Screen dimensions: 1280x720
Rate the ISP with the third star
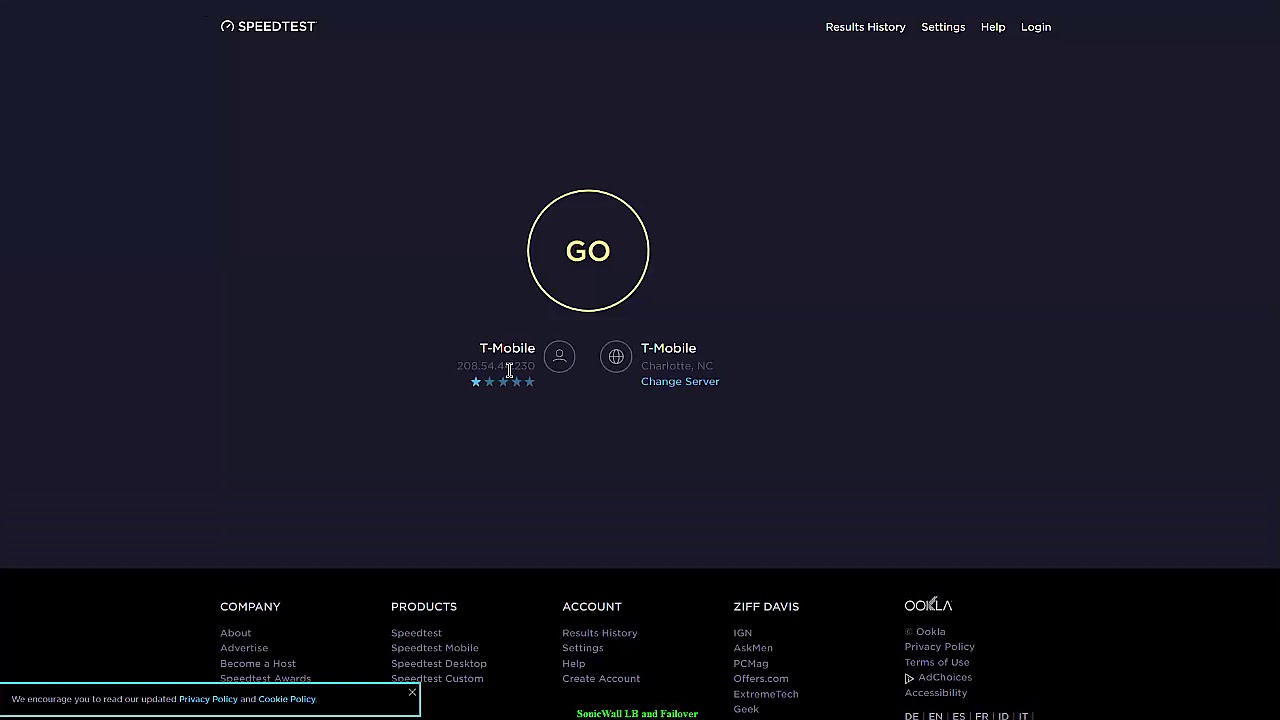coord(503,381)
